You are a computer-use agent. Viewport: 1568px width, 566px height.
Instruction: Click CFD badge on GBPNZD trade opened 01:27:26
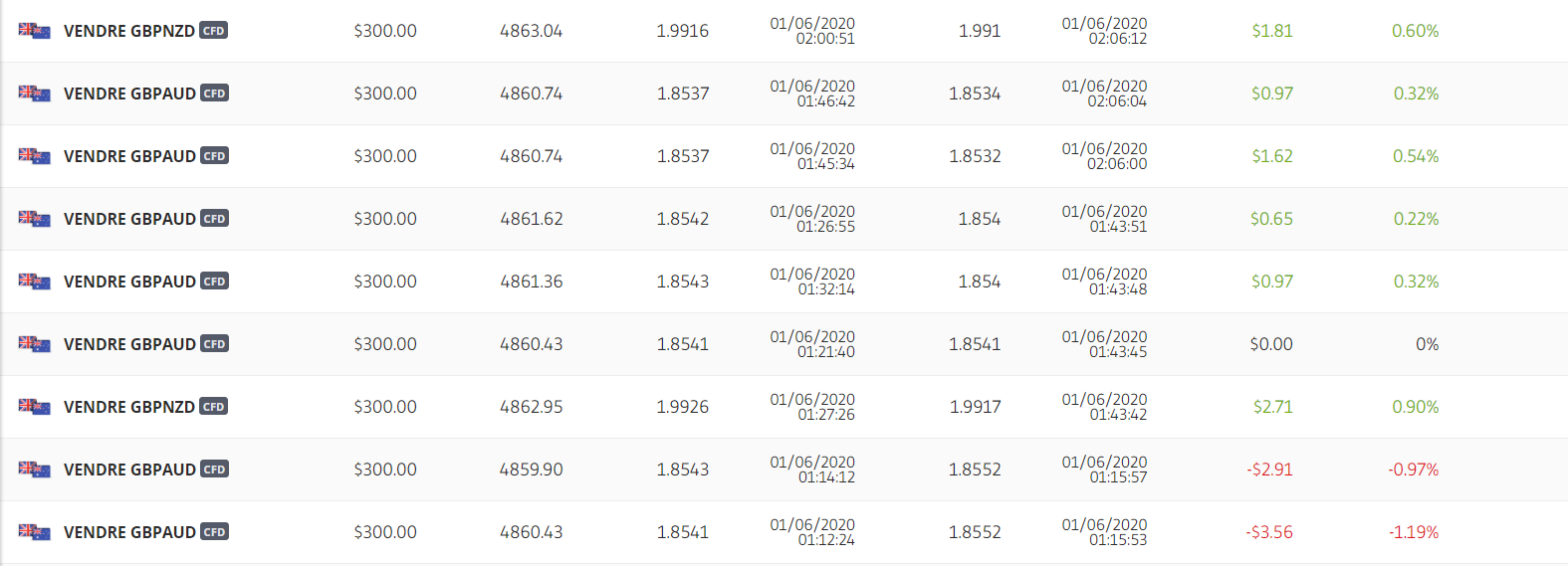(213, 407)
